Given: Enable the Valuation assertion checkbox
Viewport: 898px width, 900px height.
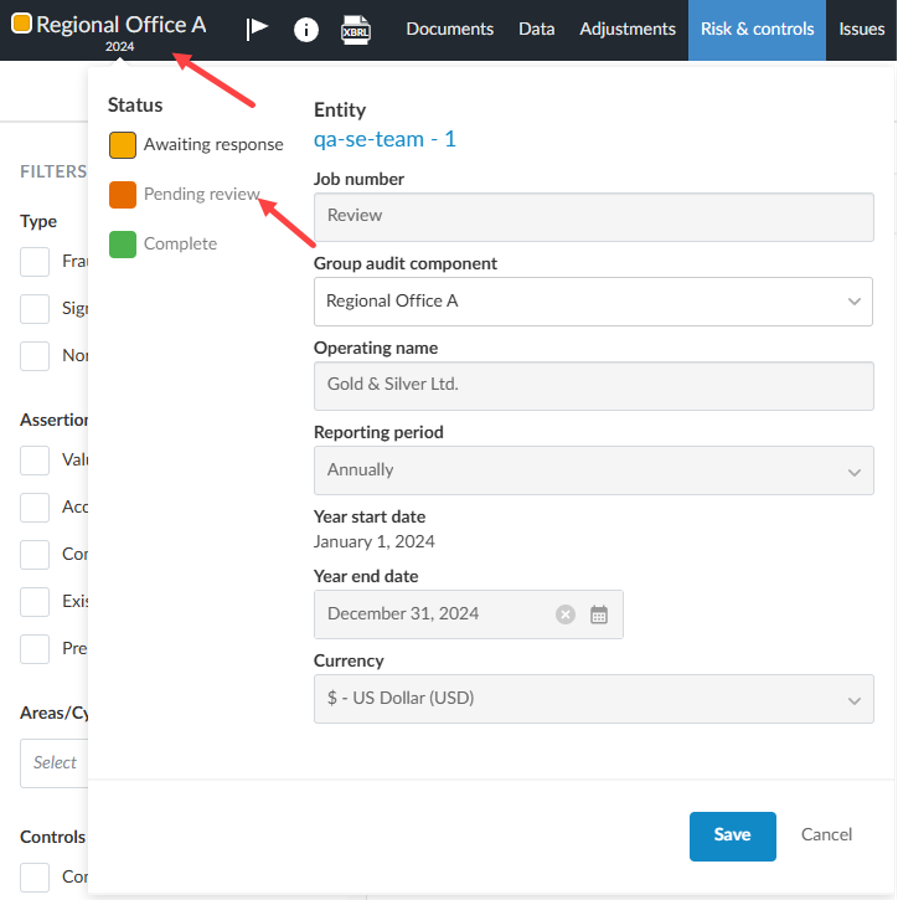Looking at the screenshot, I should coord(34,459).
